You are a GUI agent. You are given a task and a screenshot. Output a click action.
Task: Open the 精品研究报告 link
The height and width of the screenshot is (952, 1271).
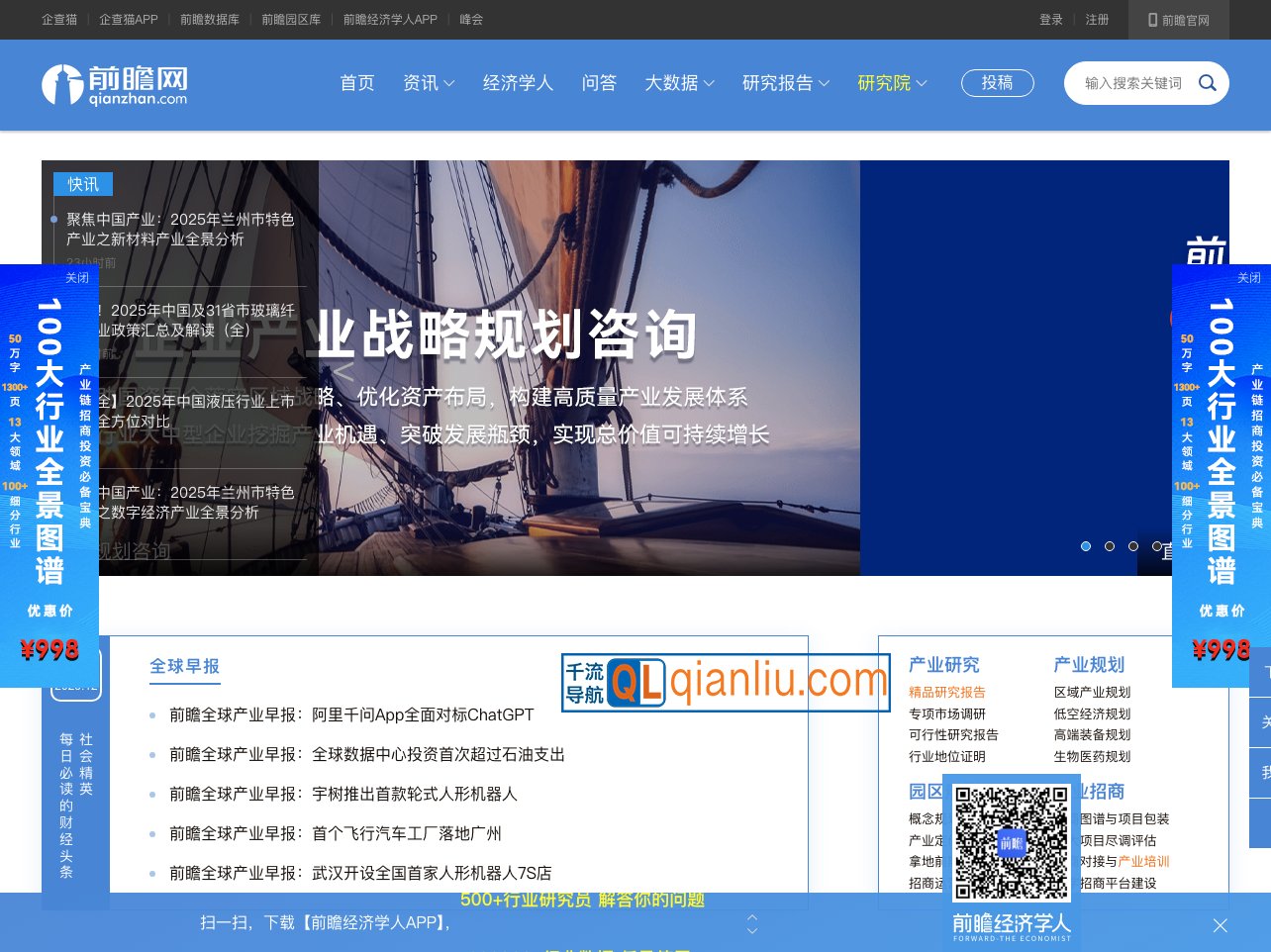tap(945, 692)
